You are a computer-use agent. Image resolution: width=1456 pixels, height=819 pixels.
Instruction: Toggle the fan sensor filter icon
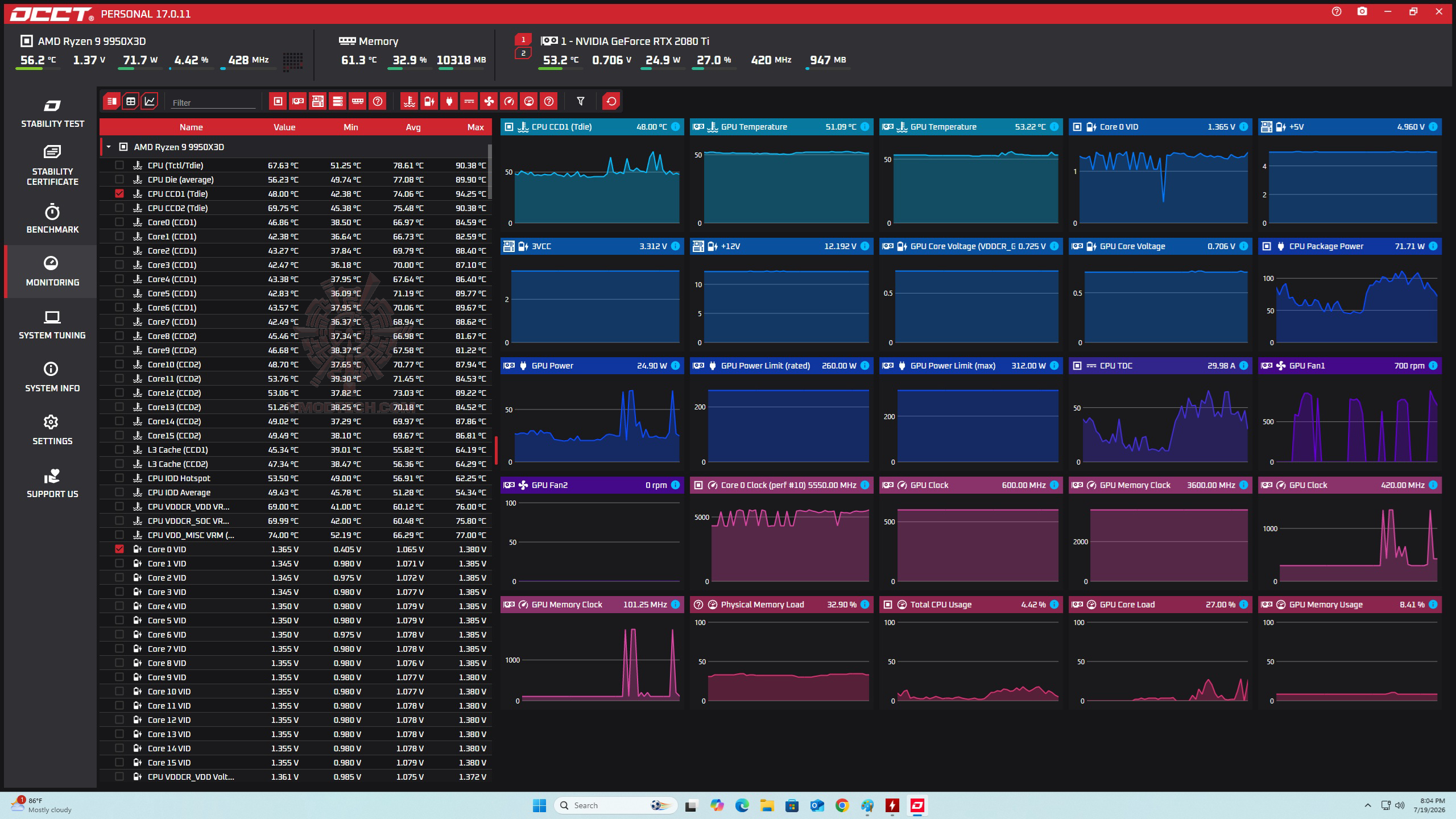click(x=489, y=101)
